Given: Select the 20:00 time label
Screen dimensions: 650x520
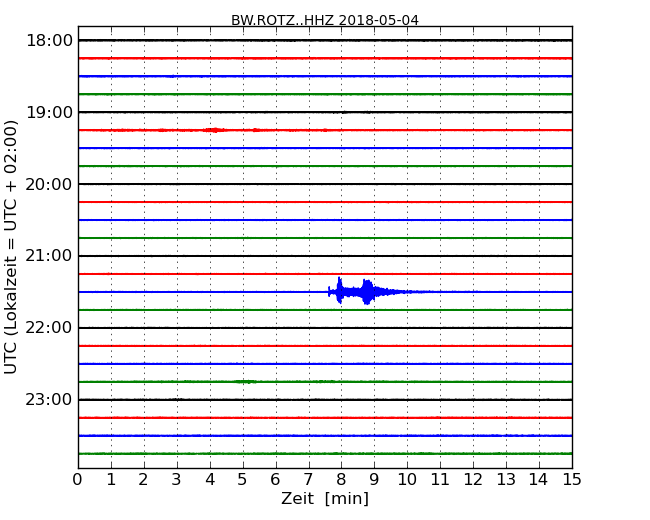Looking at the screenshot, I should (x=49, y=184).
